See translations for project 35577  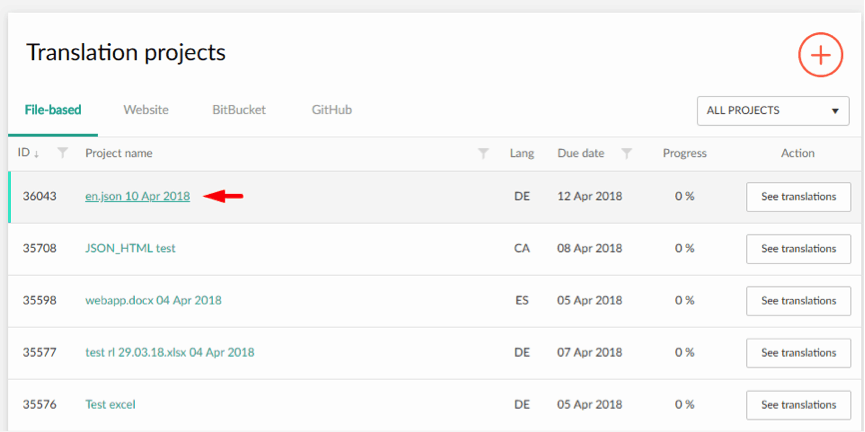[798, 353]
